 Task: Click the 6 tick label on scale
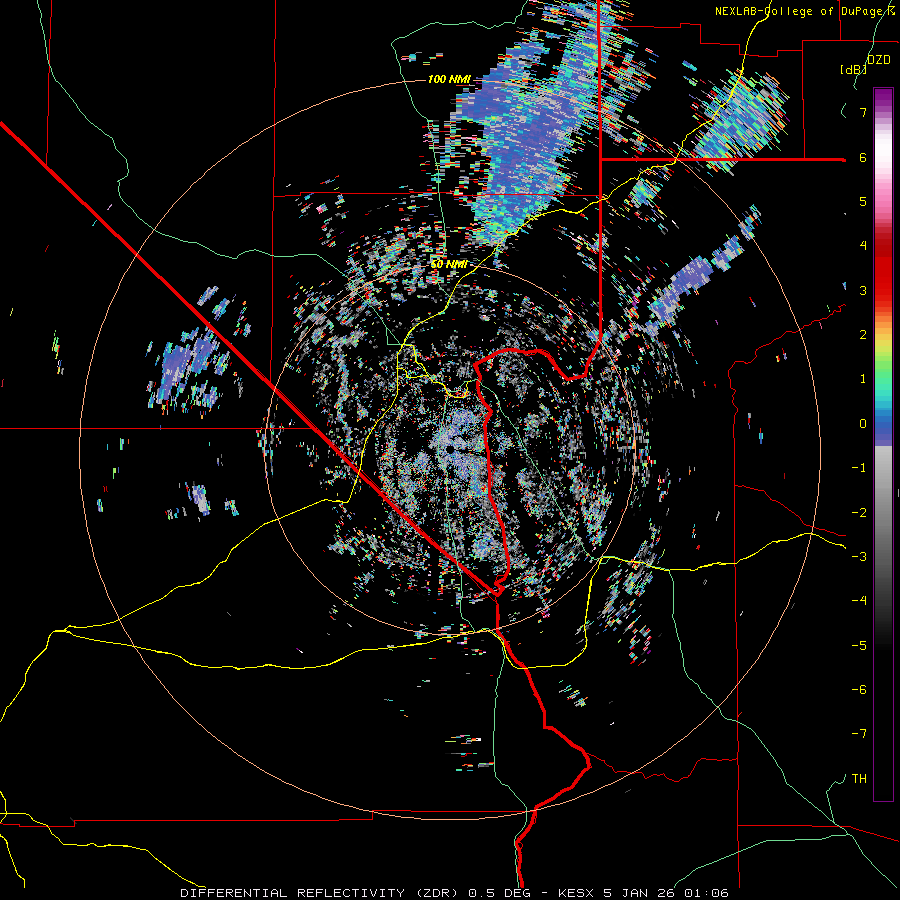point(863,157)
